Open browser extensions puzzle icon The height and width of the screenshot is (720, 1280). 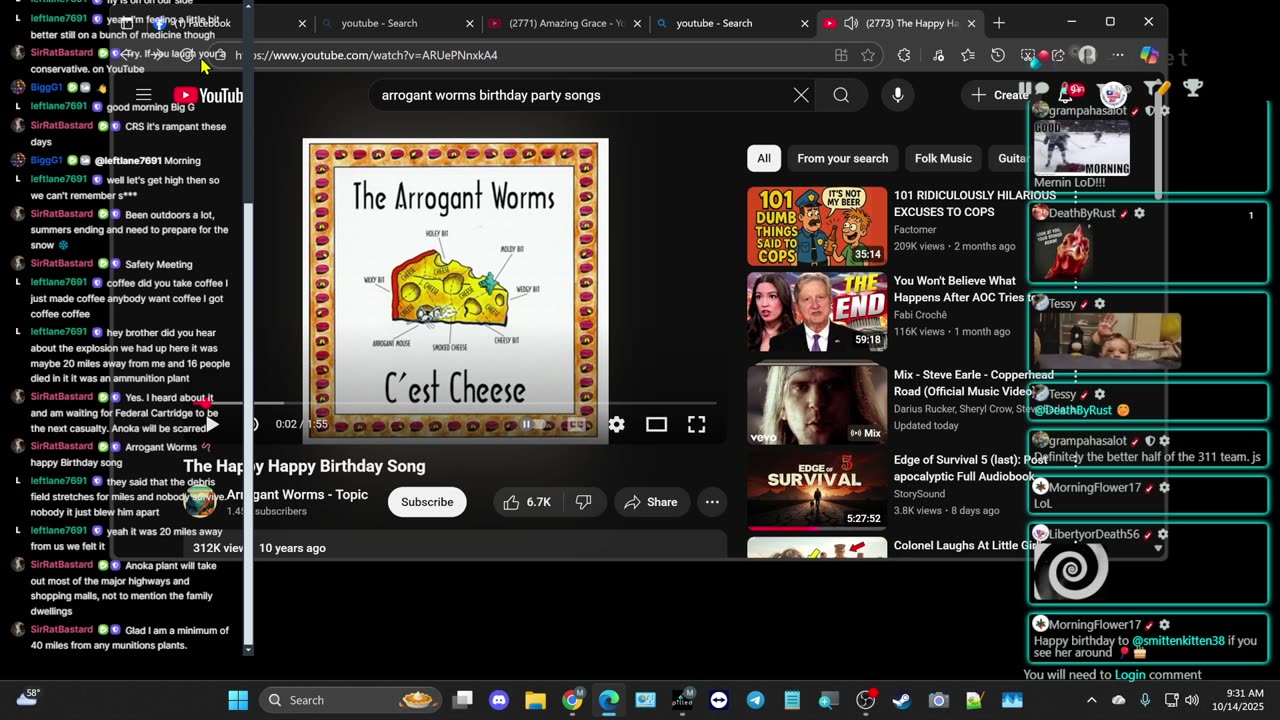click(905, 56)
